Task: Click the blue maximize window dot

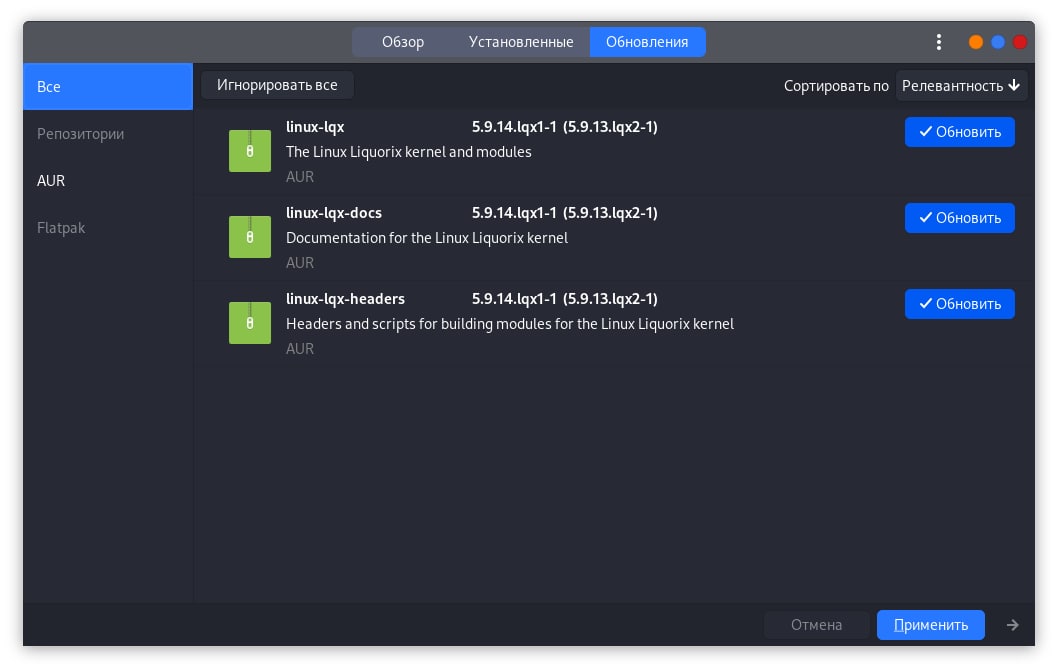Action: click(998, 42)
